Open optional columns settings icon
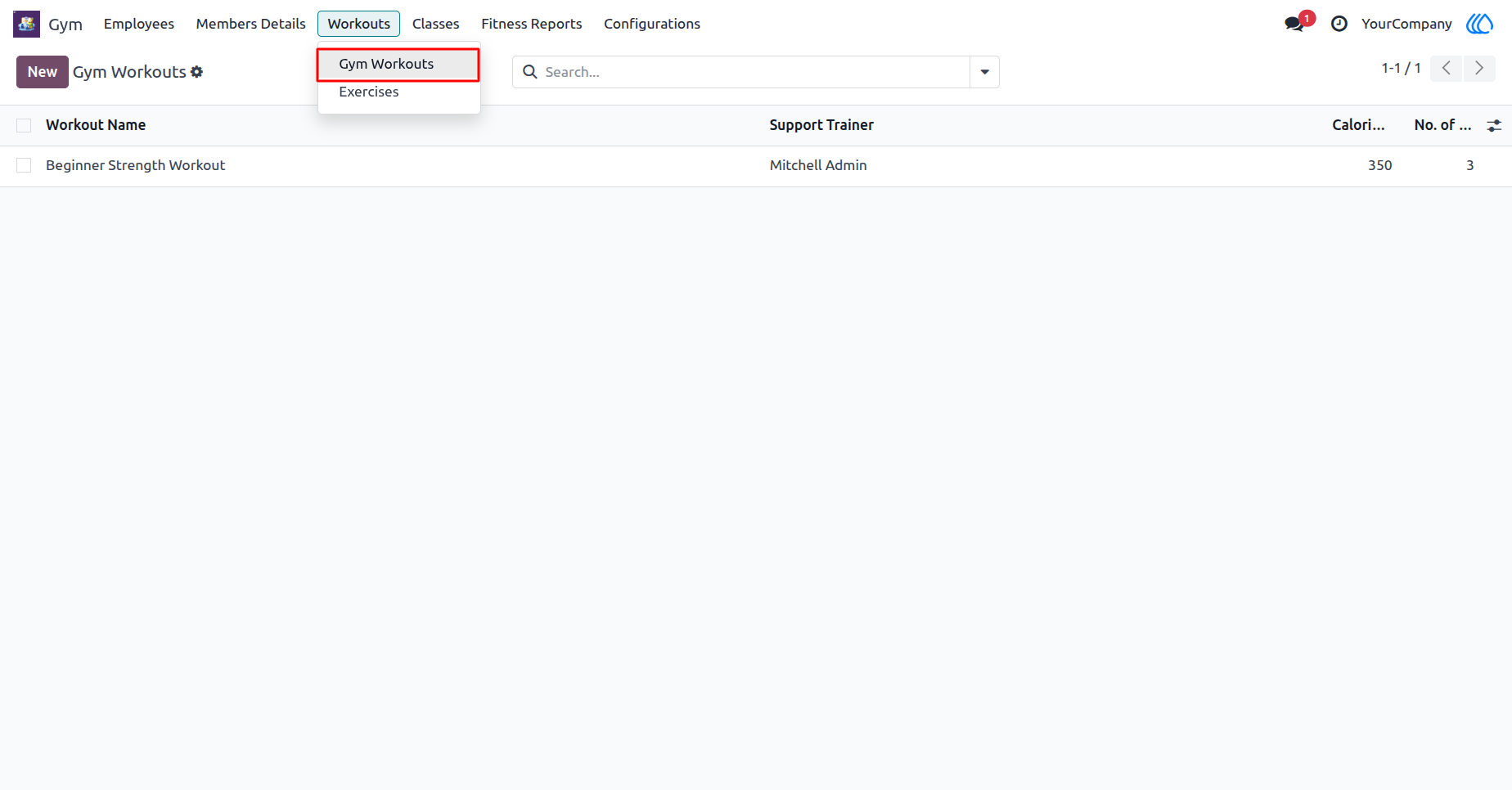Viewport: 1512px width, 790px height. [x=1494, y=125]
